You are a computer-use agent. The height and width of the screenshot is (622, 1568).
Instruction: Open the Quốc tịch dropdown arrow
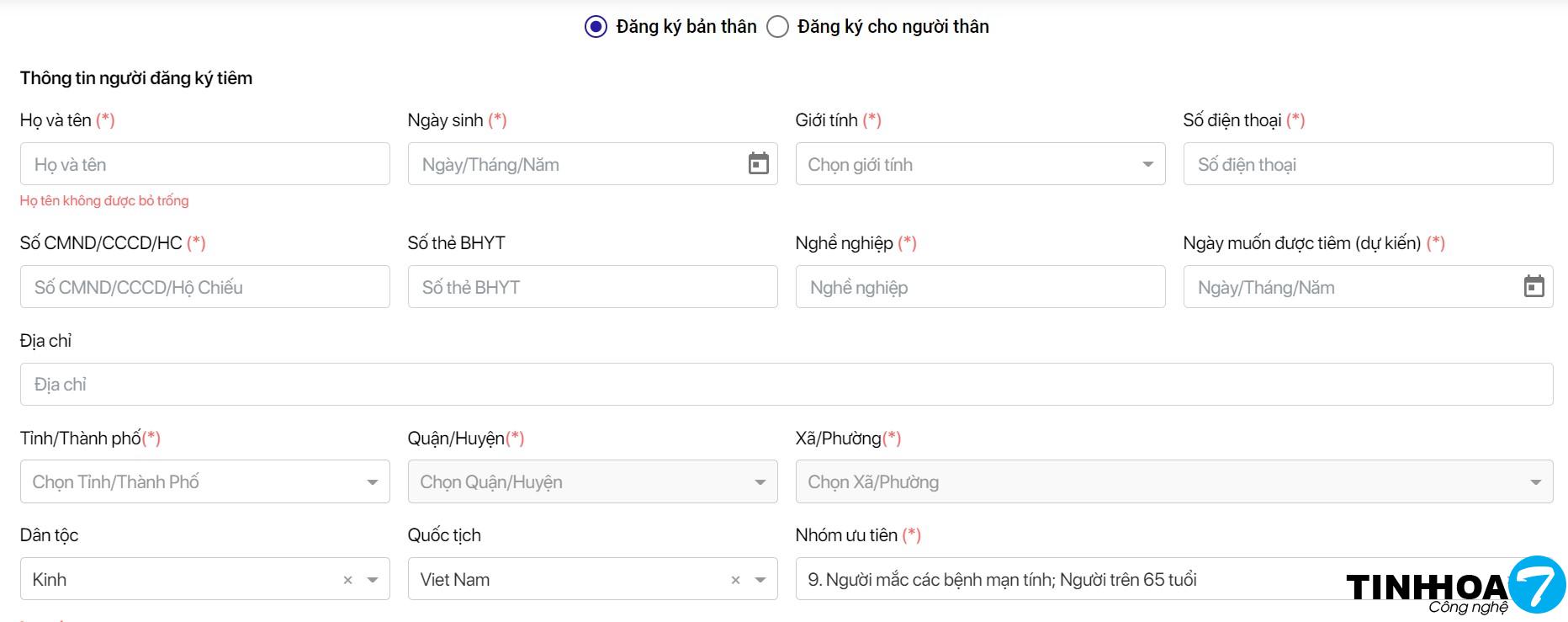(760, 580)
